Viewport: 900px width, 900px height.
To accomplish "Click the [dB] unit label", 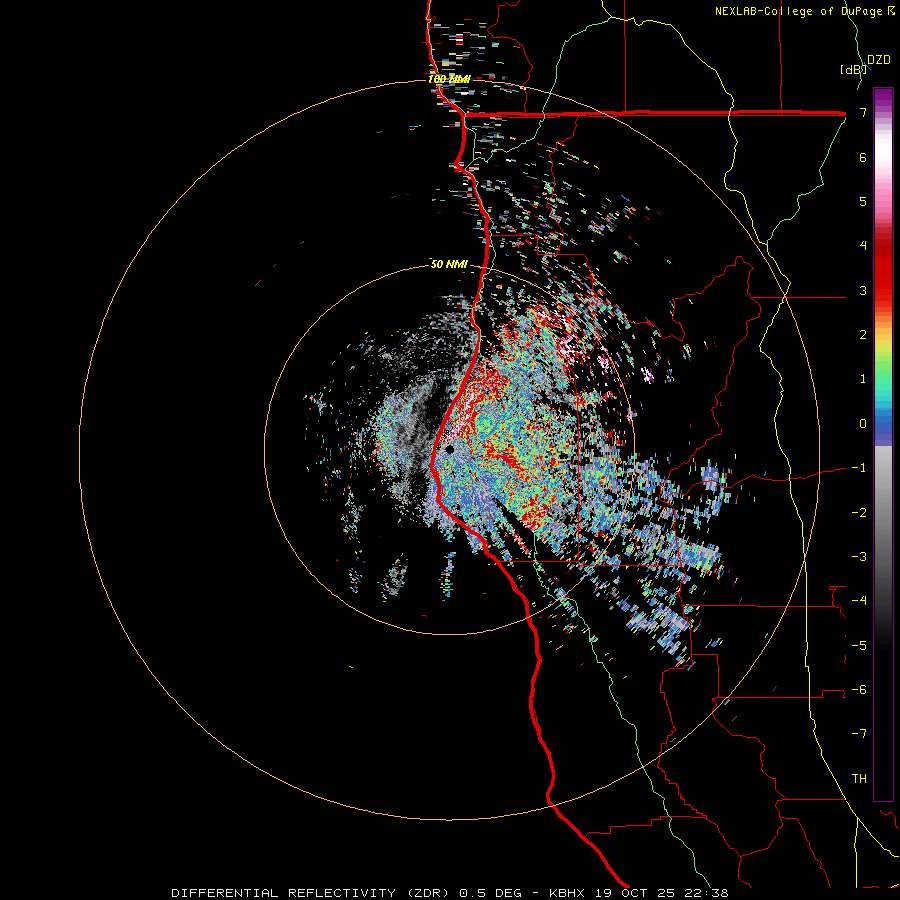I will pyautogui.click(x=854, y=69).
